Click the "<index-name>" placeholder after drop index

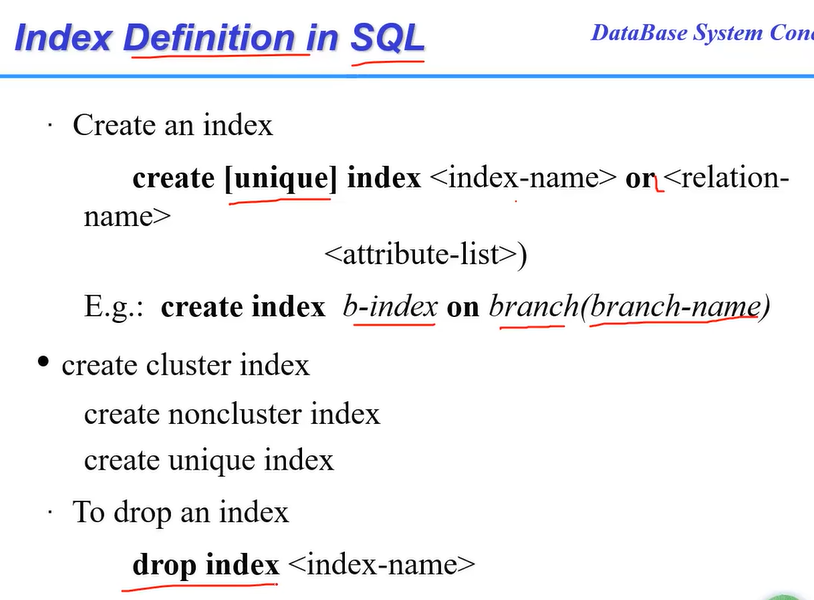tap(381, 565)
